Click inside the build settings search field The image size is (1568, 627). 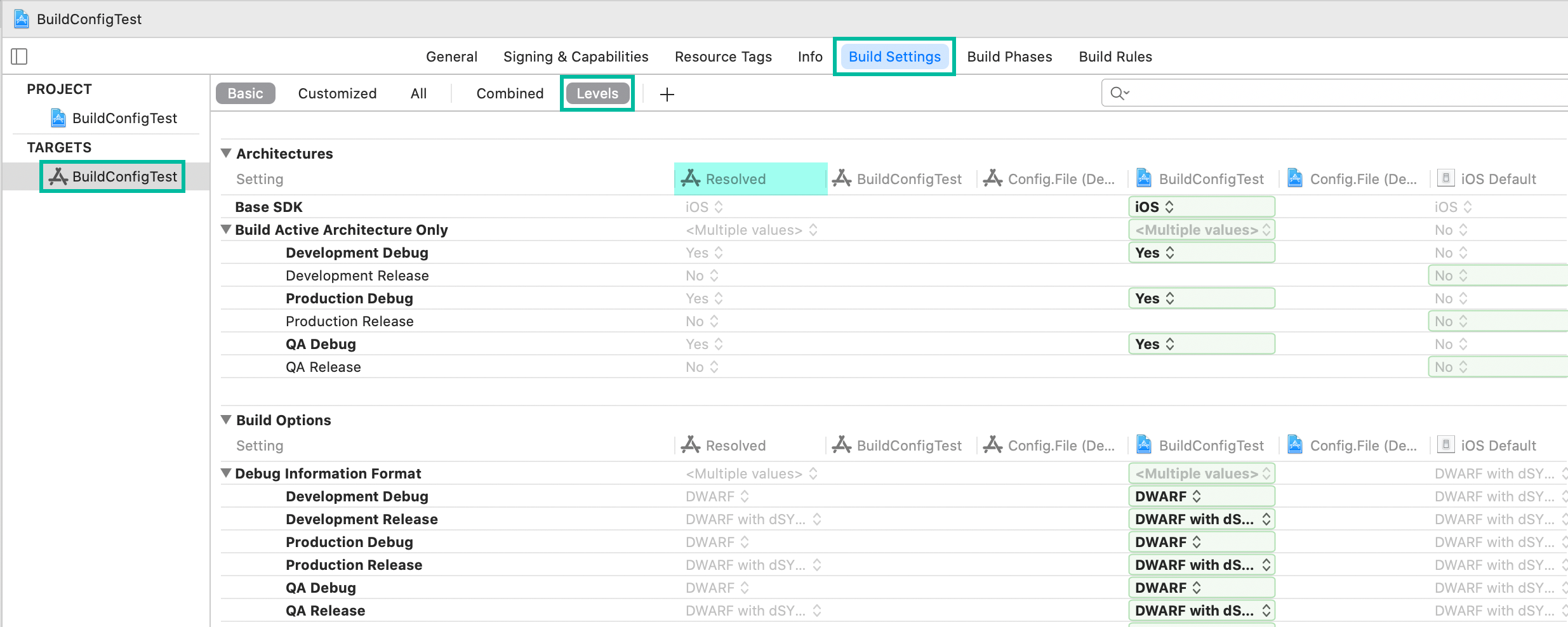click(x=1333, y=94)
